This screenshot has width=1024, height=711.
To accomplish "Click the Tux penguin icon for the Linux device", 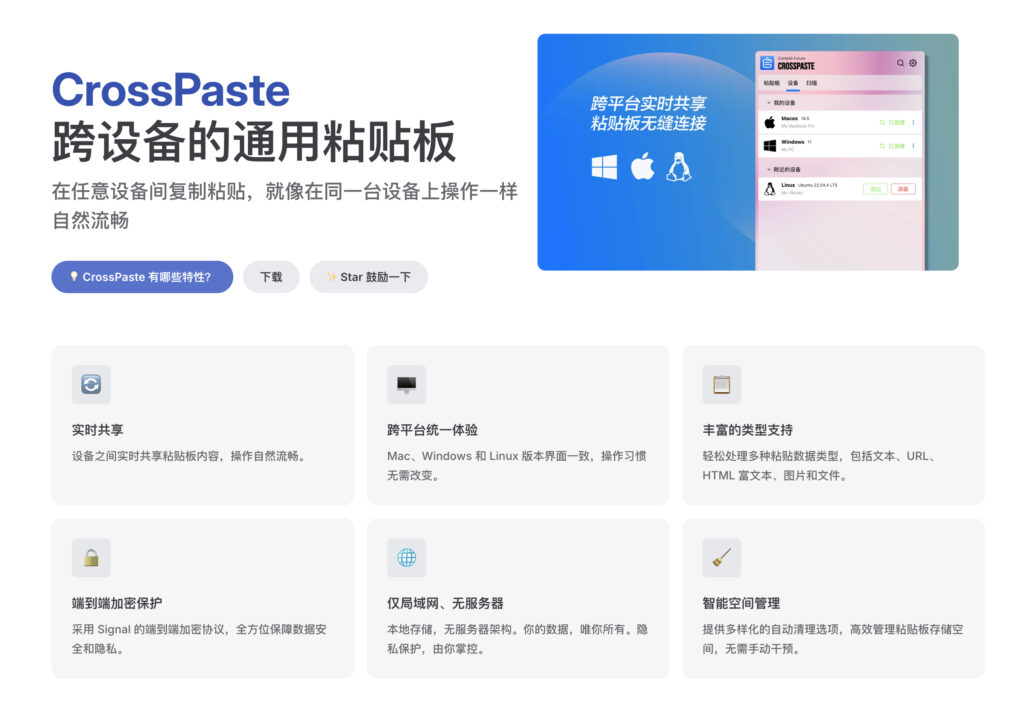I will click(769, 188).
